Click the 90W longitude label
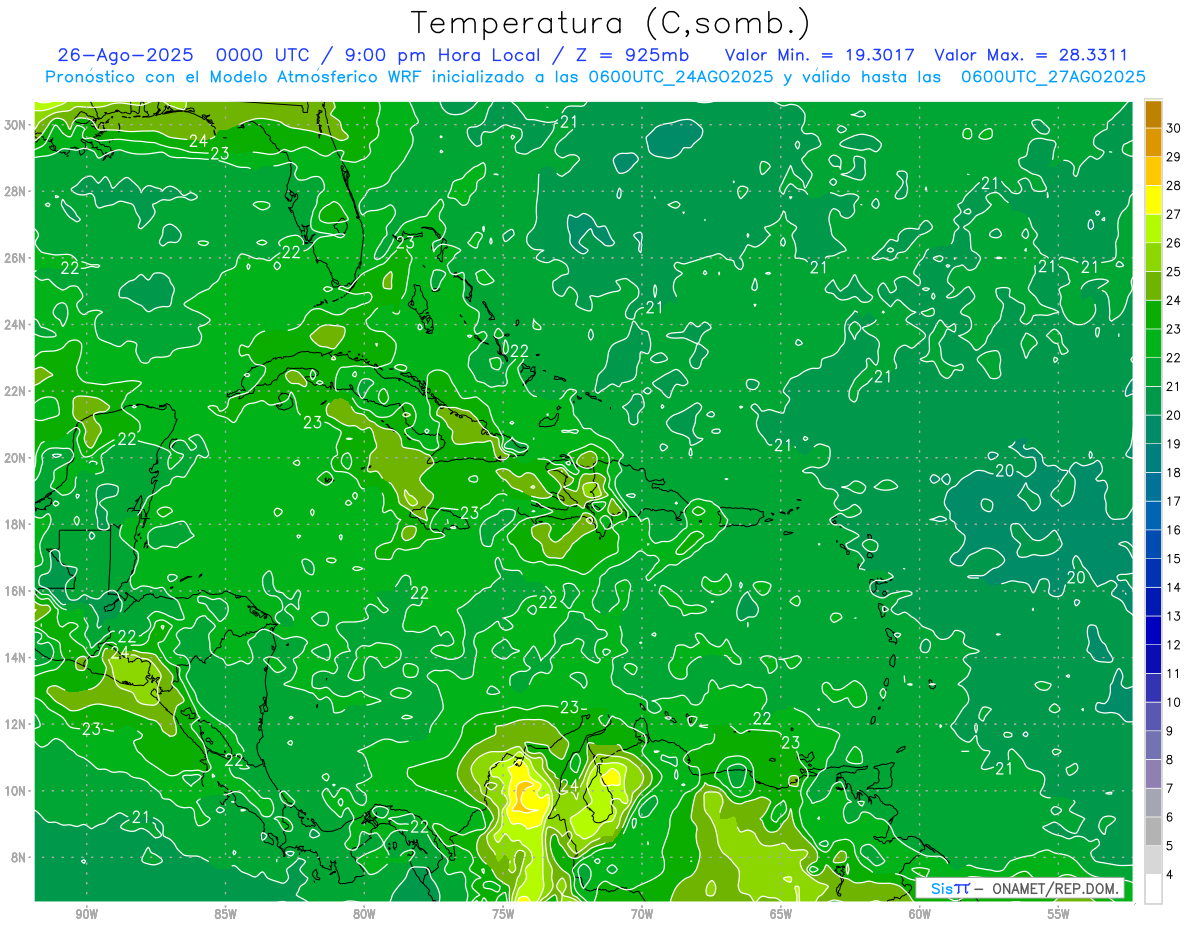Viewport: 1200px width, 927px height. point(86,914)
